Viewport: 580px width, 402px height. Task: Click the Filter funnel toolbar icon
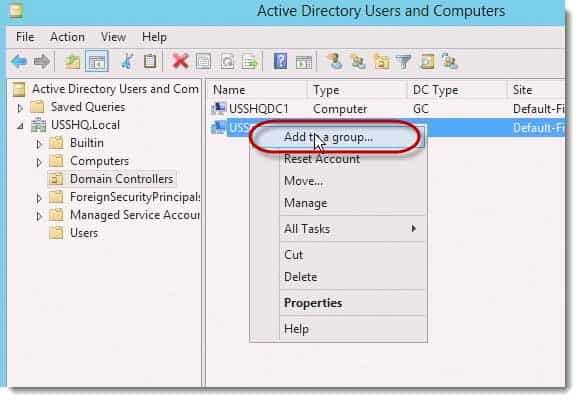click(404, 61)
